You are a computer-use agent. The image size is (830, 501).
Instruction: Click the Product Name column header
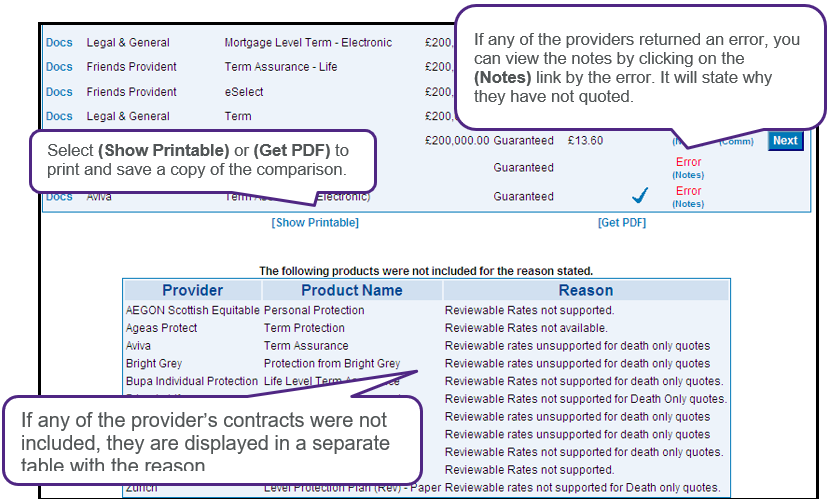click(352, 290)
